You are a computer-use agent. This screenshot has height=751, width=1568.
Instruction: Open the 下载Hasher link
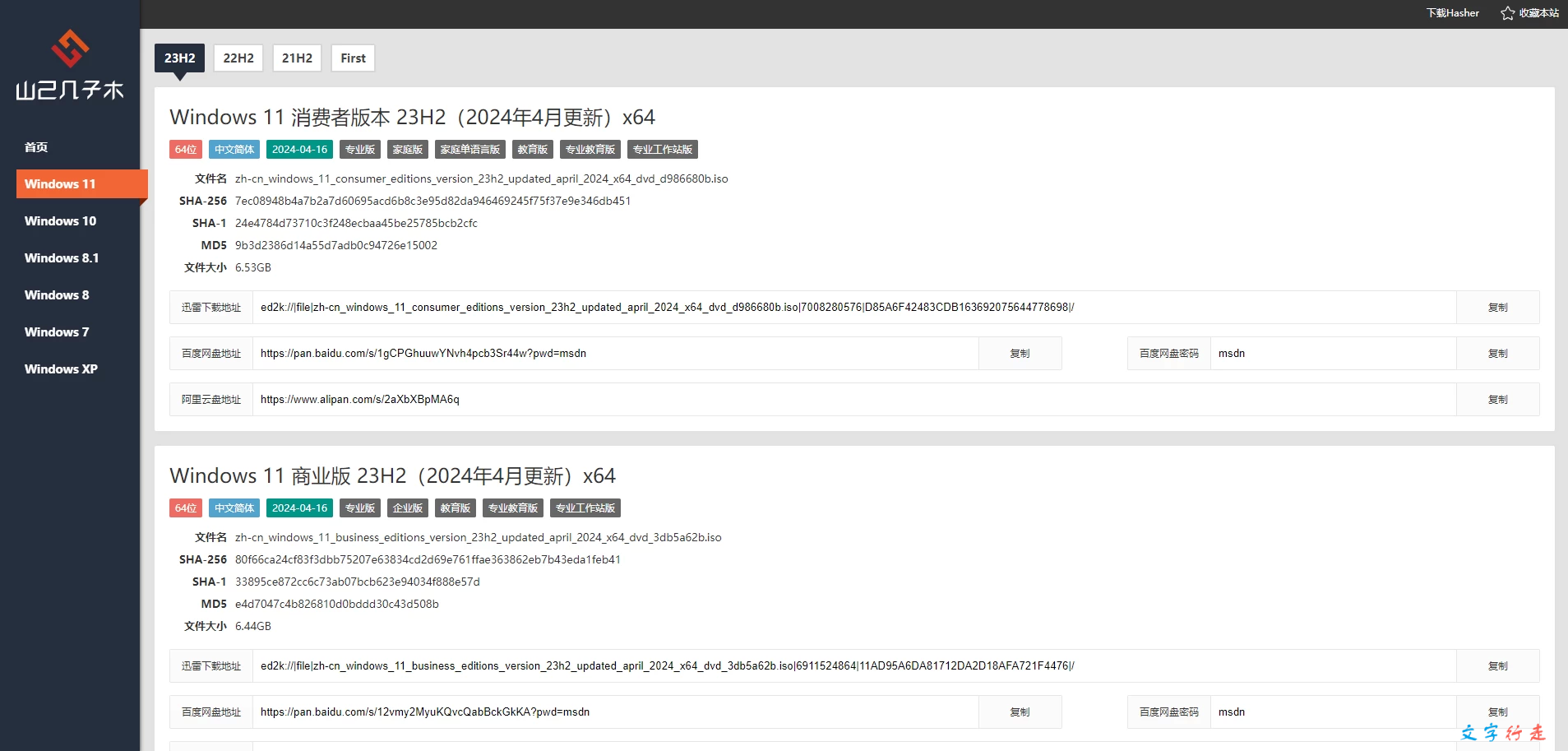(1453, 13)
